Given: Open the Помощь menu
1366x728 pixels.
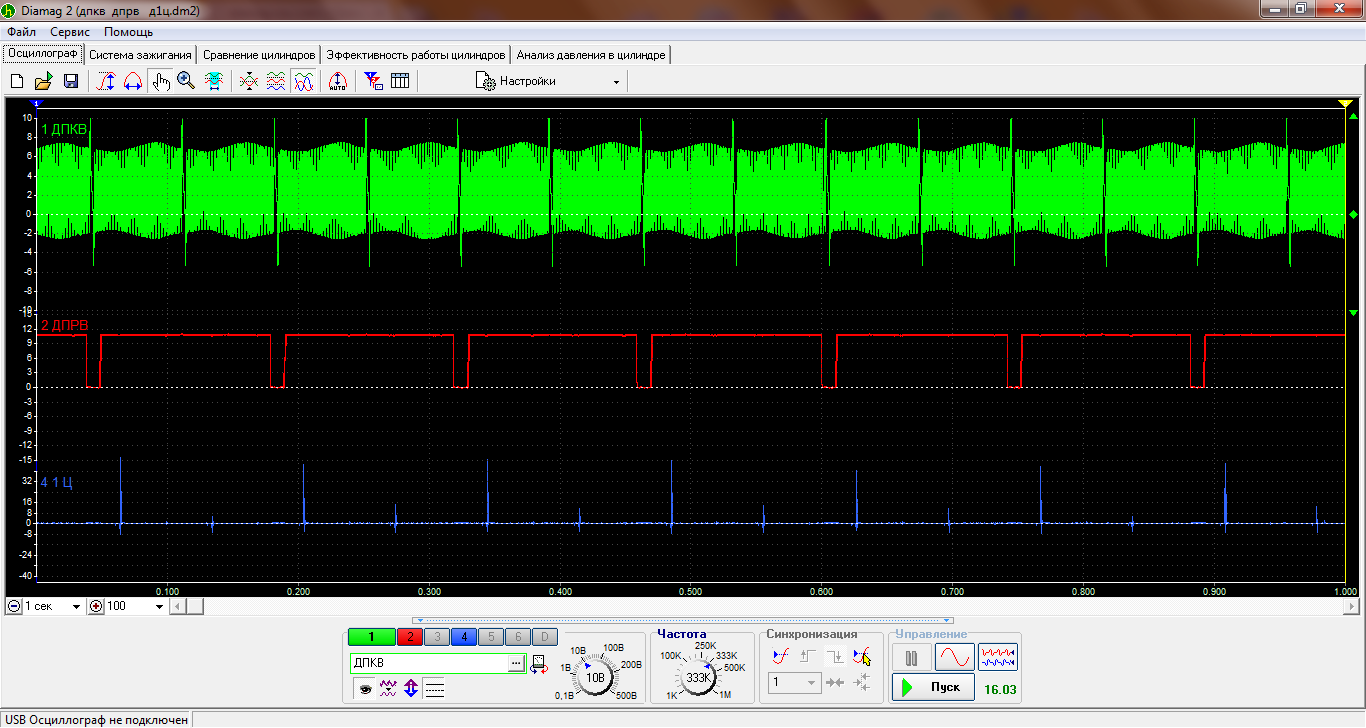Looking at the screenshot, I should [129, 32].
